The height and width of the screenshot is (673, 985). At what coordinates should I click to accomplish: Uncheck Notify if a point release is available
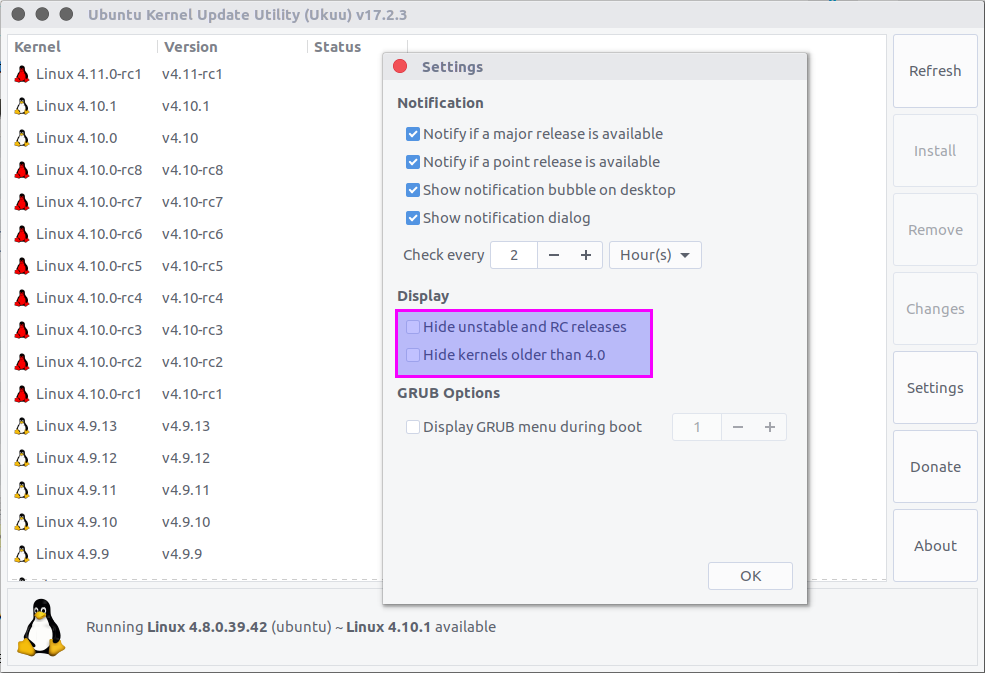click(x=413, y=162)
